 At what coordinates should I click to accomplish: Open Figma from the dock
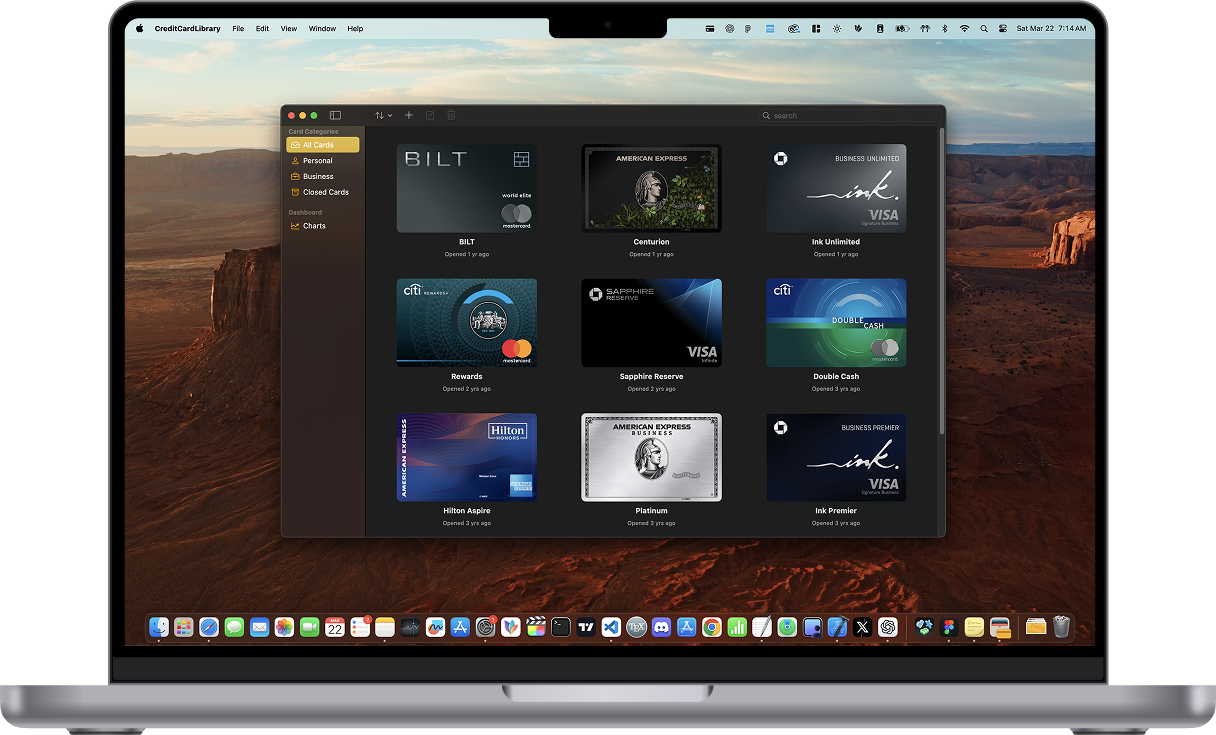pos(949,627)
